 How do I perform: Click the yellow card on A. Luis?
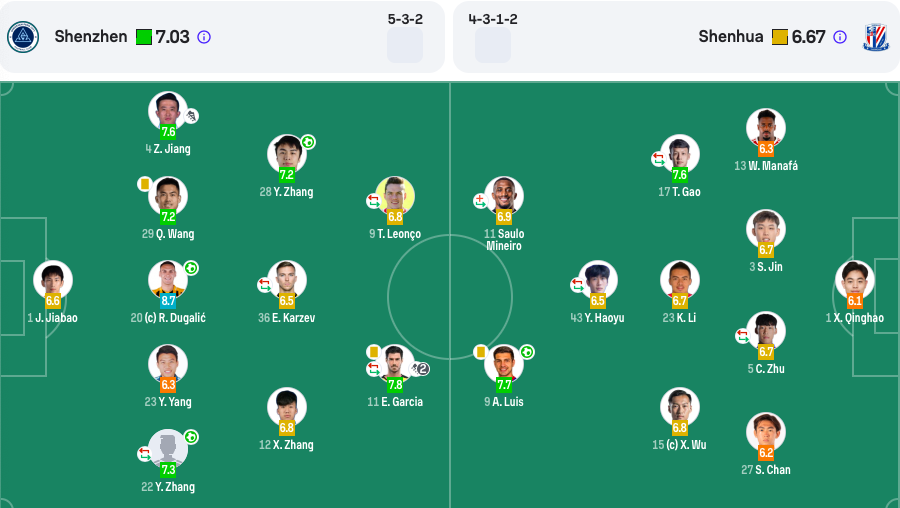tap(480, 351)
